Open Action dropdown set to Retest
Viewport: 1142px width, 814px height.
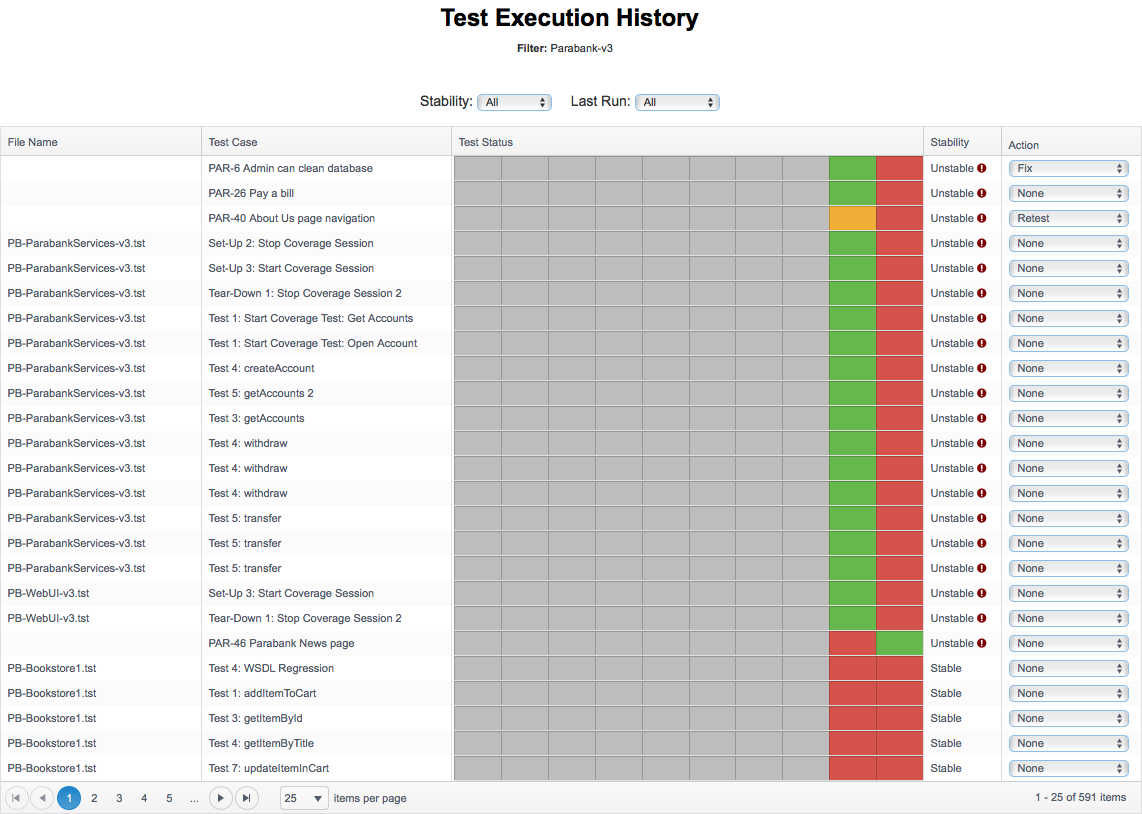[x=1068, y=218]
